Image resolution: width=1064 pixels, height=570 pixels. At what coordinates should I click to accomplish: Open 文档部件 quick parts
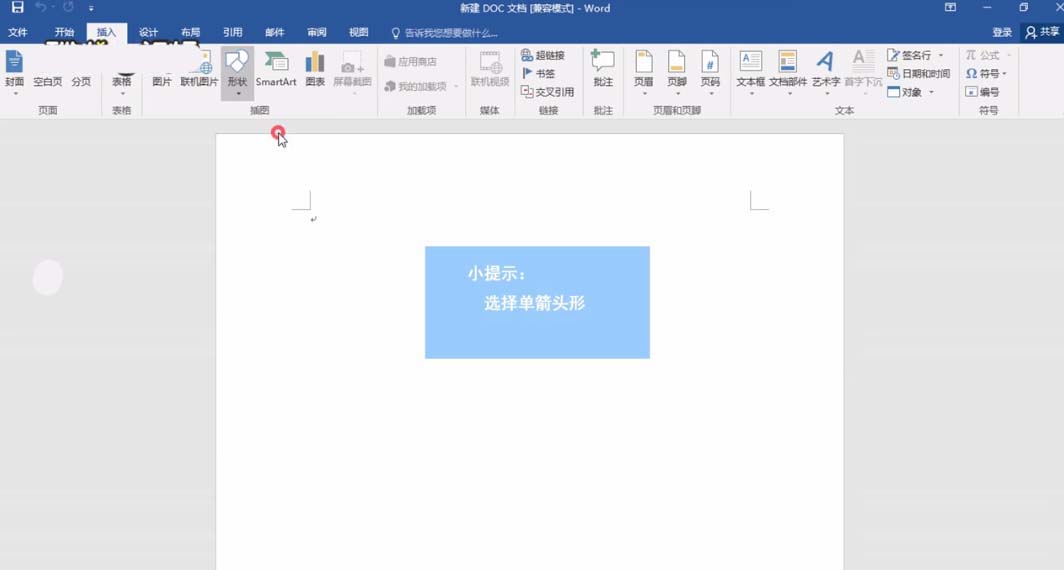(x=788, y=72)
